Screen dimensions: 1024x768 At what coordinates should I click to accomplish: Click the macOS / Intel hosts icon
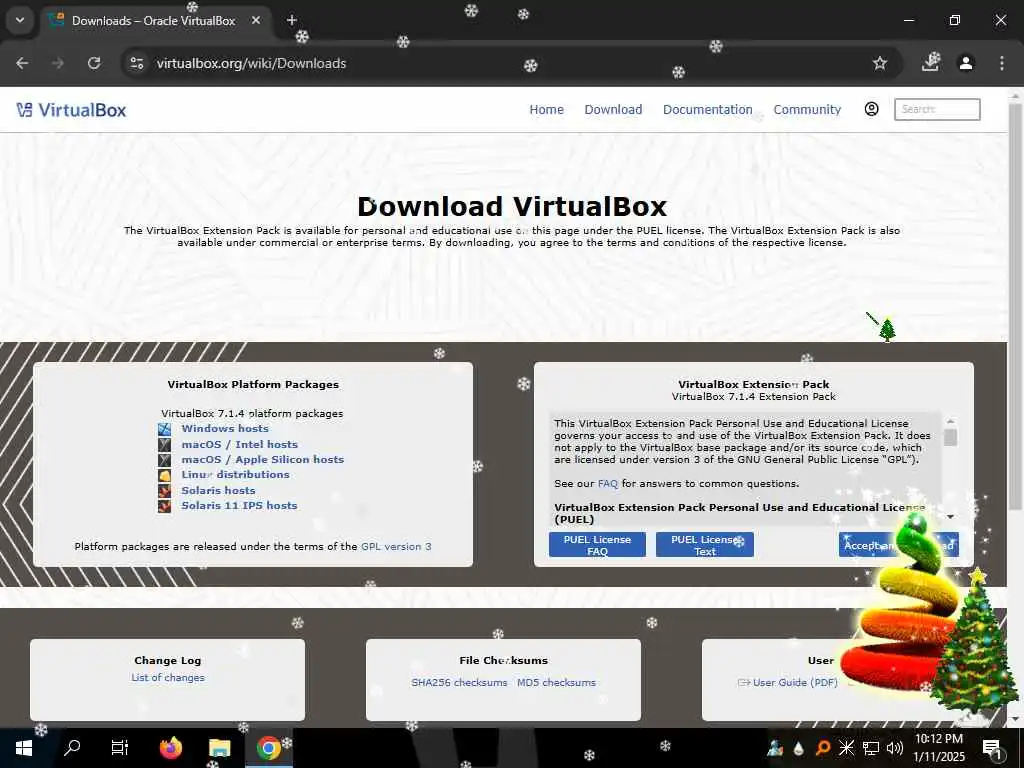point(164,445)
